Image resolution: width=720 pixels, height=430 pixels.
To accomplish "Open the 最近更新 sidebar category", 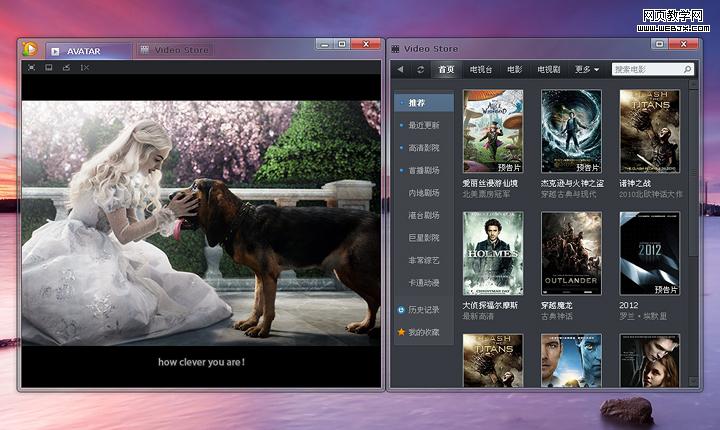I will point(423,125).
